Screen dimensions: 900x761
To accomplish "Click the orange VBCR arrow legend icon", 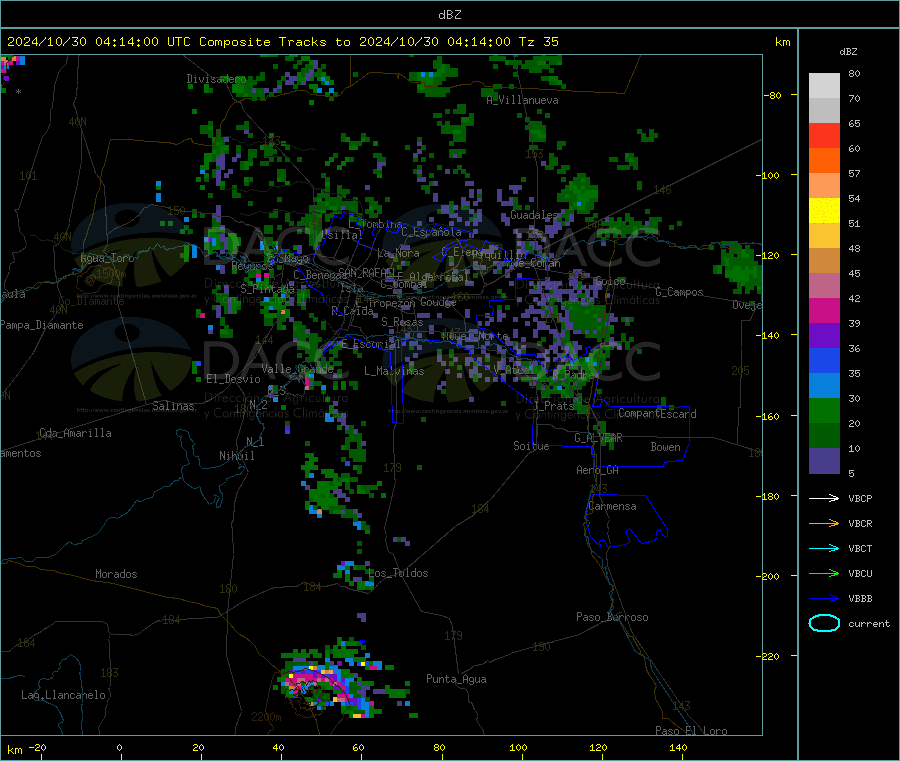I will [x=824, y=523].
